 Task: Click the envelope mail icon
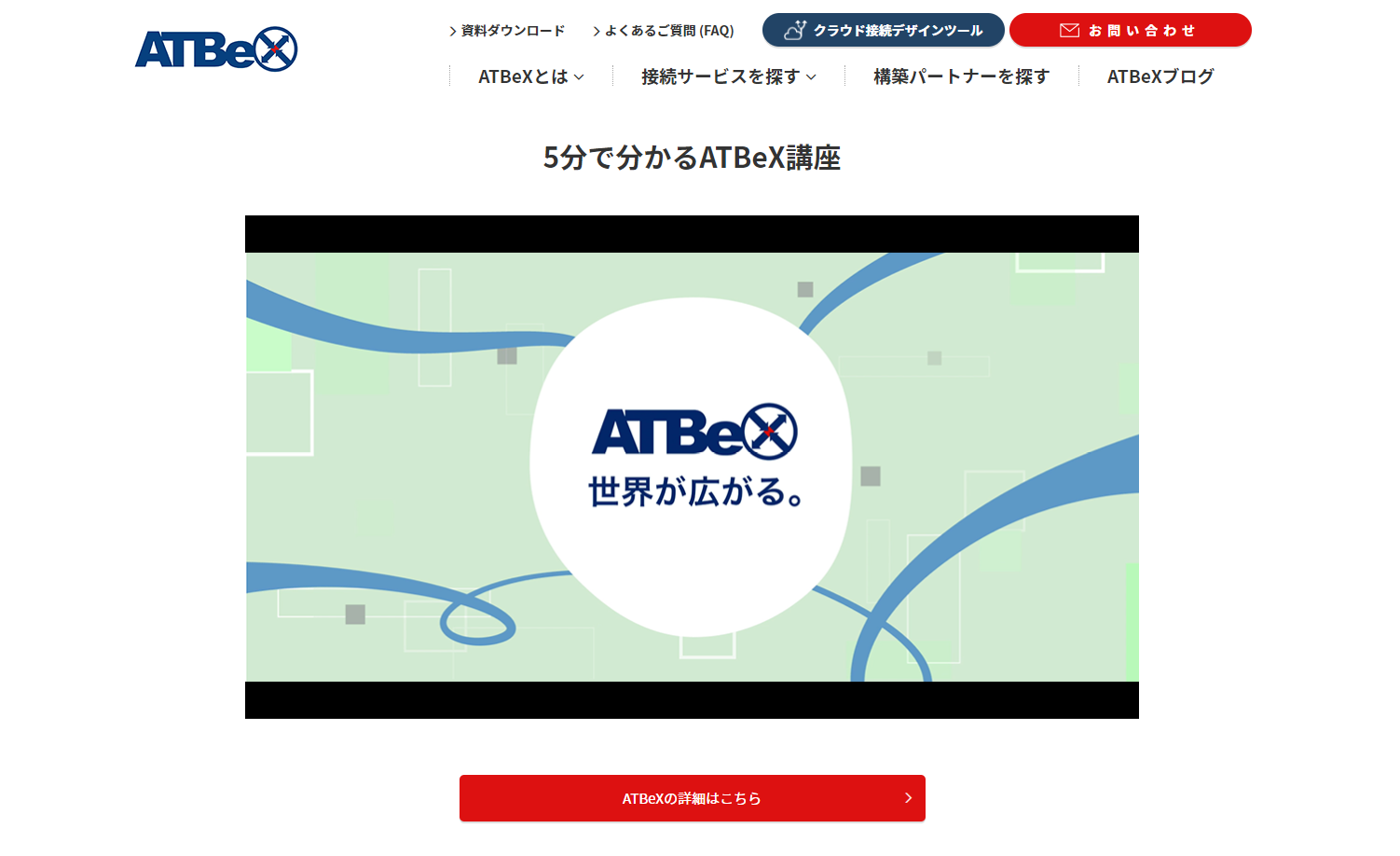[1069, 31]
